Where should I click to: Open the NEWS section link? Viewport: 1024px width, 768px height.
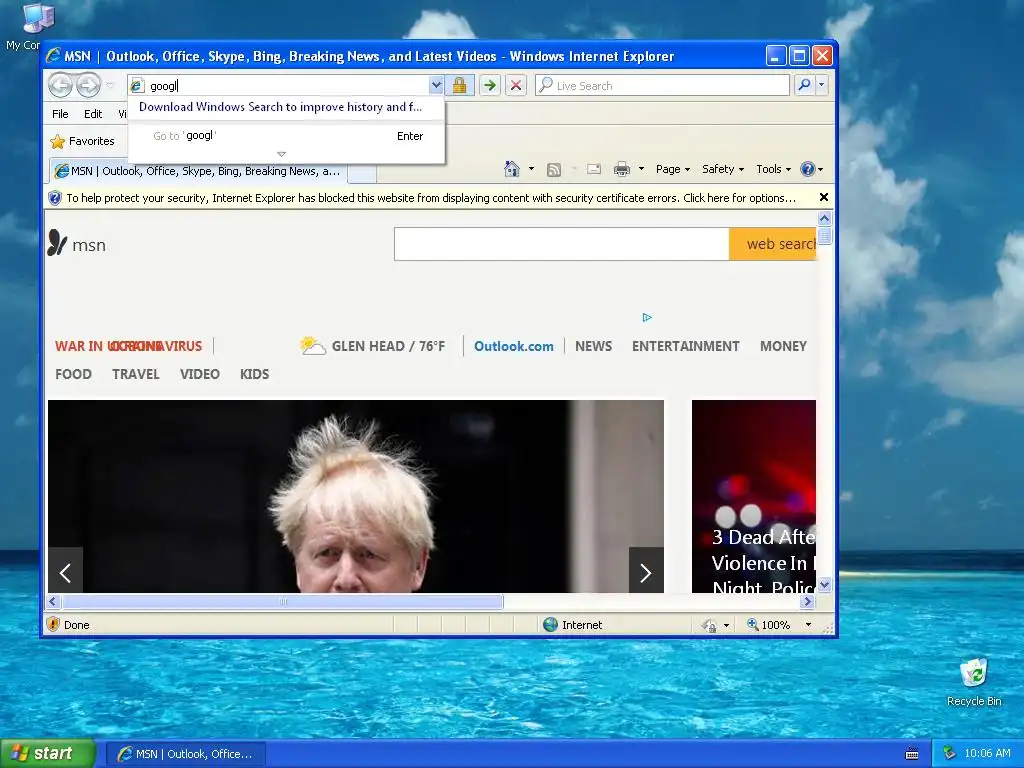point(593,346)
